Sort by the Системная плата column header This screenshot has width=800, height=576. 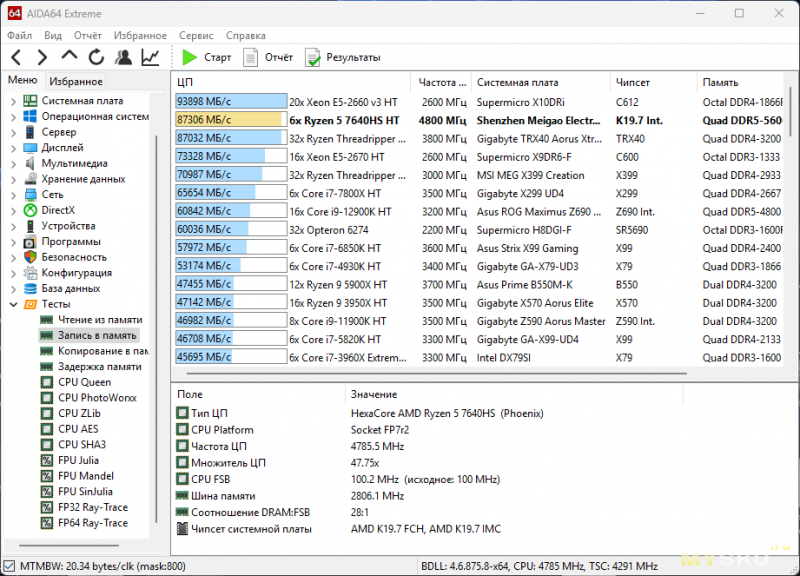coord(541,82)
